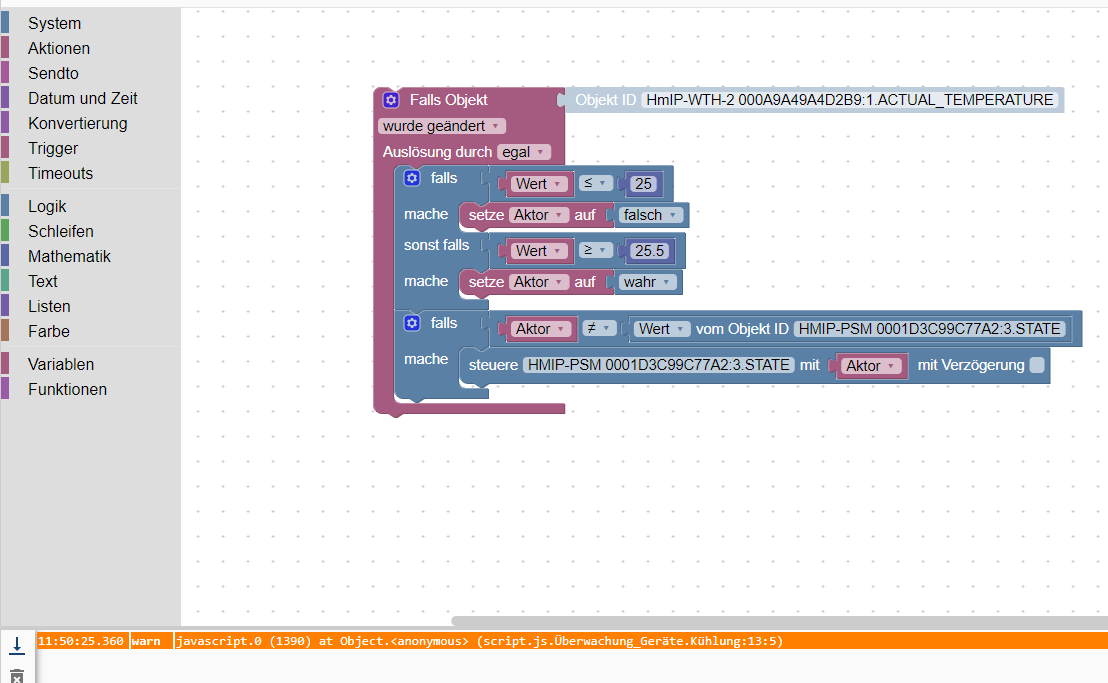Toggle the 'mit Verzögerung' checkbox
Screen dimensions: 1108x683
[x=1037, y=364]
